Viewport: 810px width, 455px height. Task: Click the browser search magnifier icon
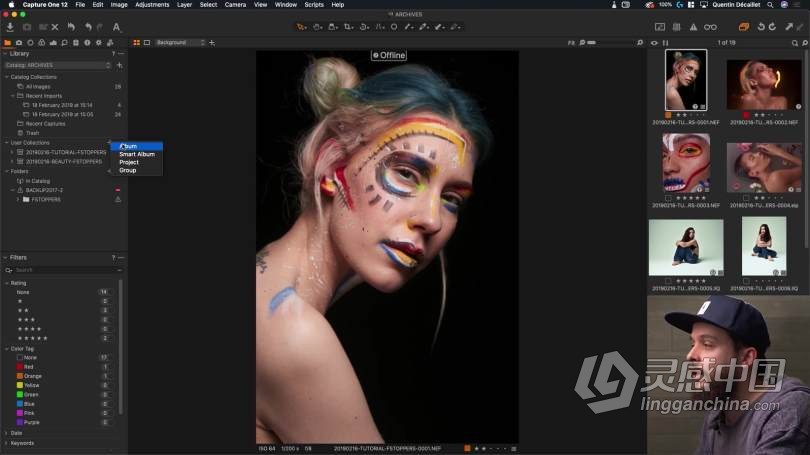click(x=795, y=43)
